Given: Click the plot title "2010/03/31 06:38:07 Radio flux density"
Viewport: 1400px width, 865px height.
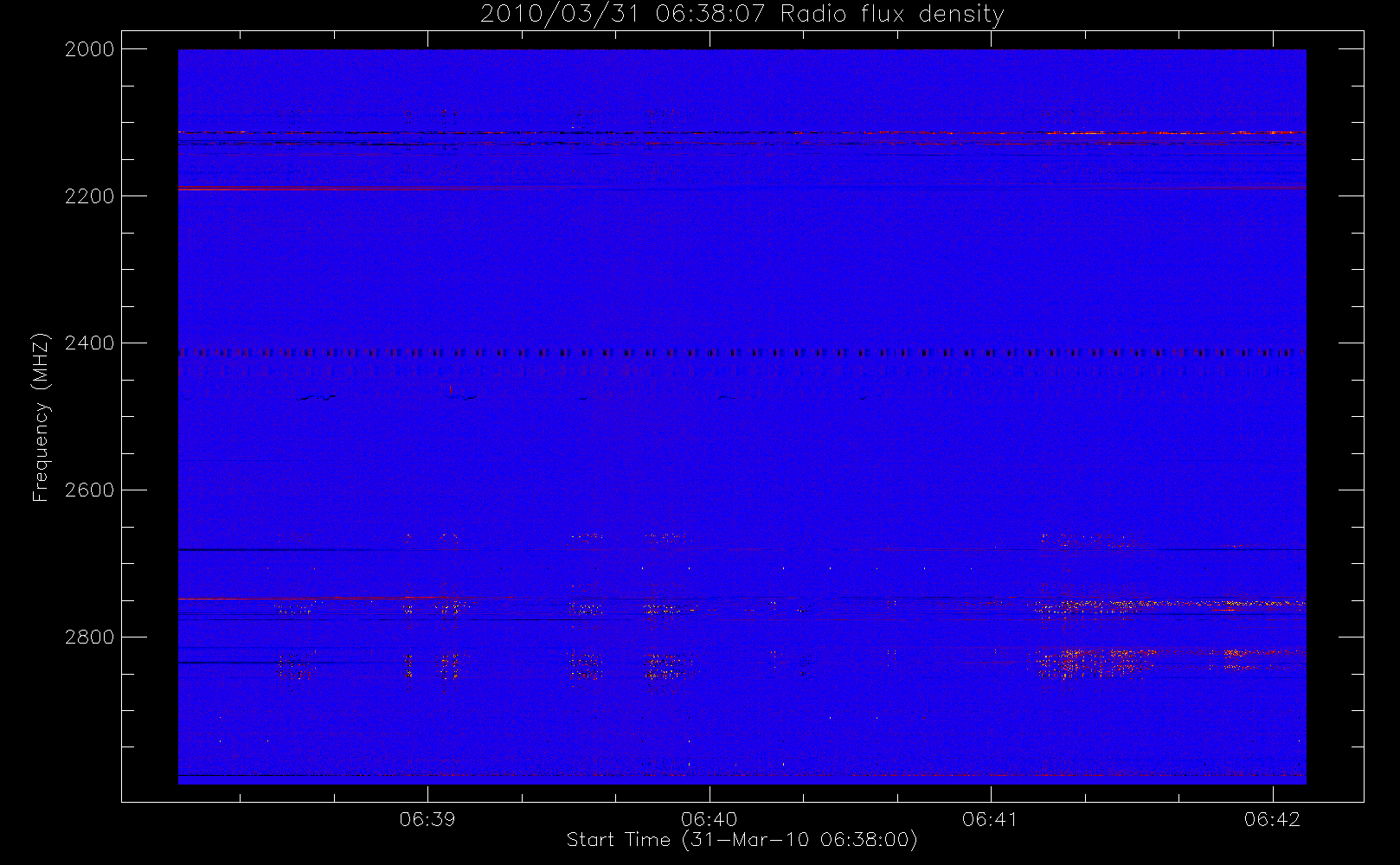Looking at the screenshot, I should pos(742,15).
